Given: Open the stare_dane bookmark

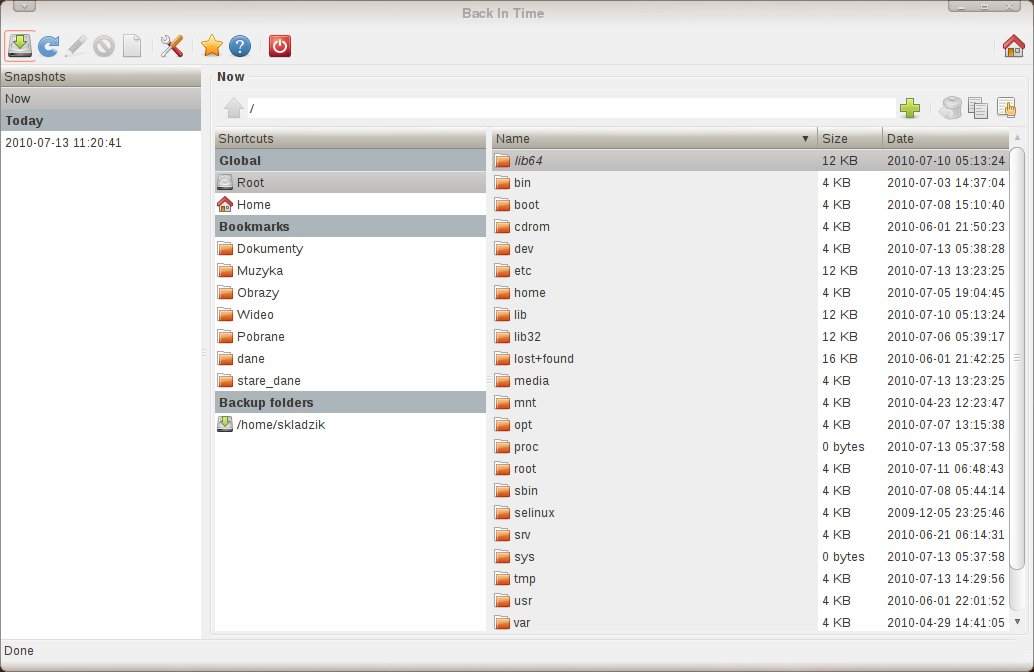Looking at the screenshot, I should (x=350, y=381).
